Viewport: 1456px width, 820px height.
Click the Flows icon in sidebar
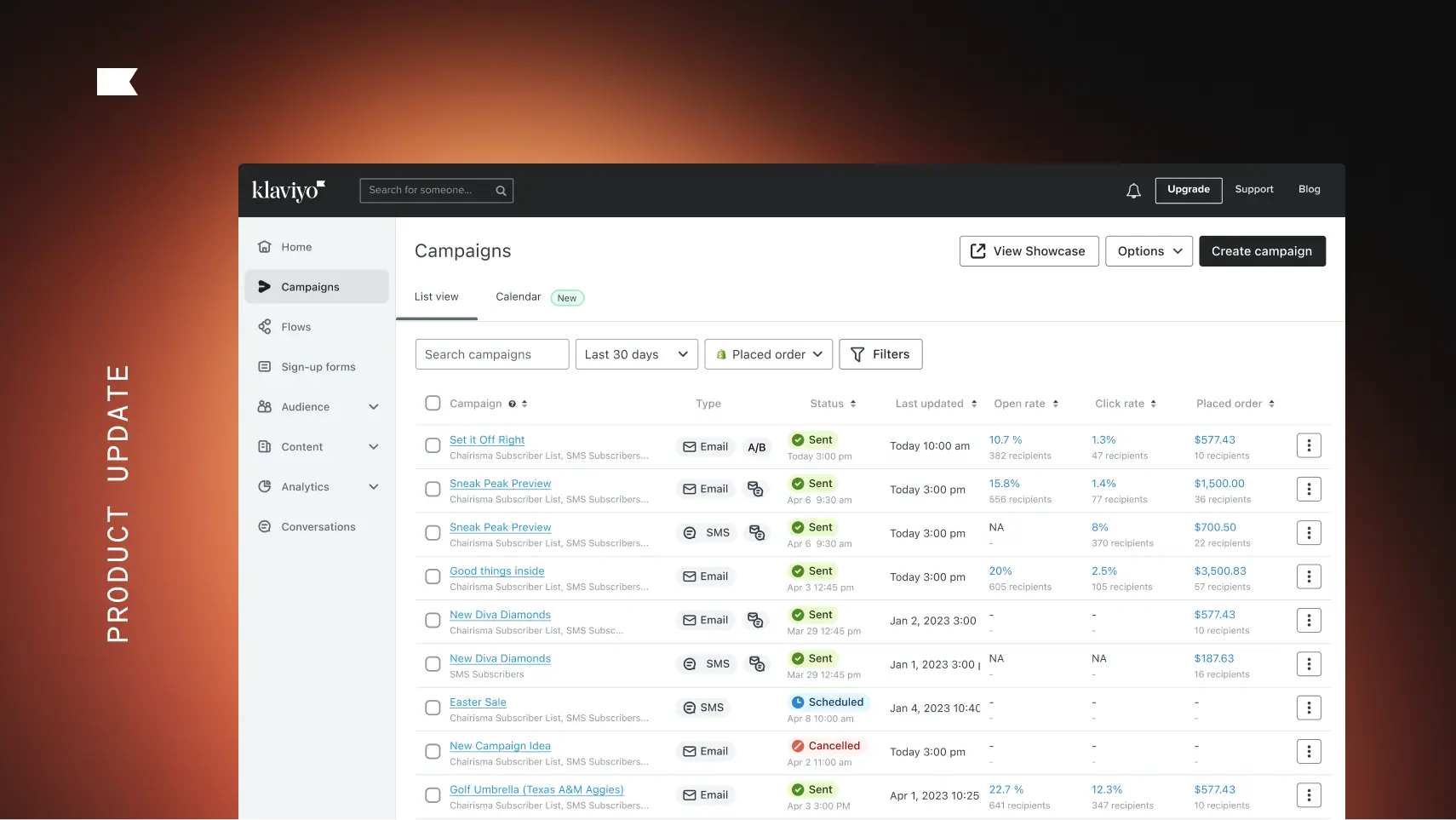pyautogui.click(x=265, y=327)
